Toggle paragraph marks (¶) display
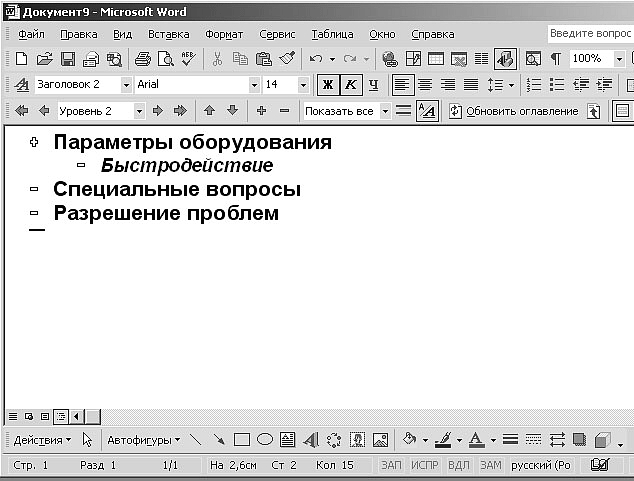The height and width of the screenshot is (481, 634). point(556,59)
